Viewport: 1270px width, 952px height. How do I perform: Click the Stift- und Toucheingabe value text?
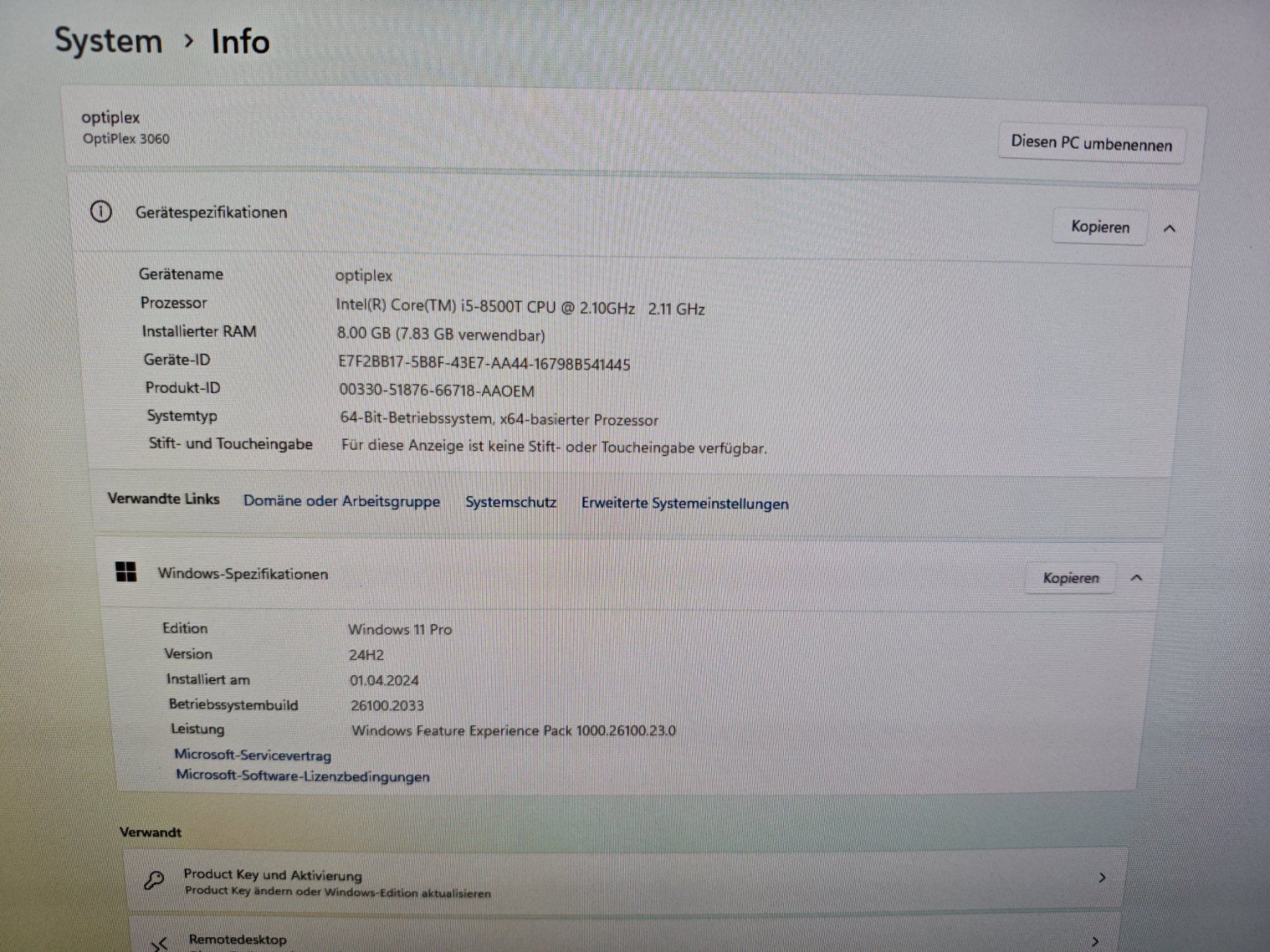554,447
